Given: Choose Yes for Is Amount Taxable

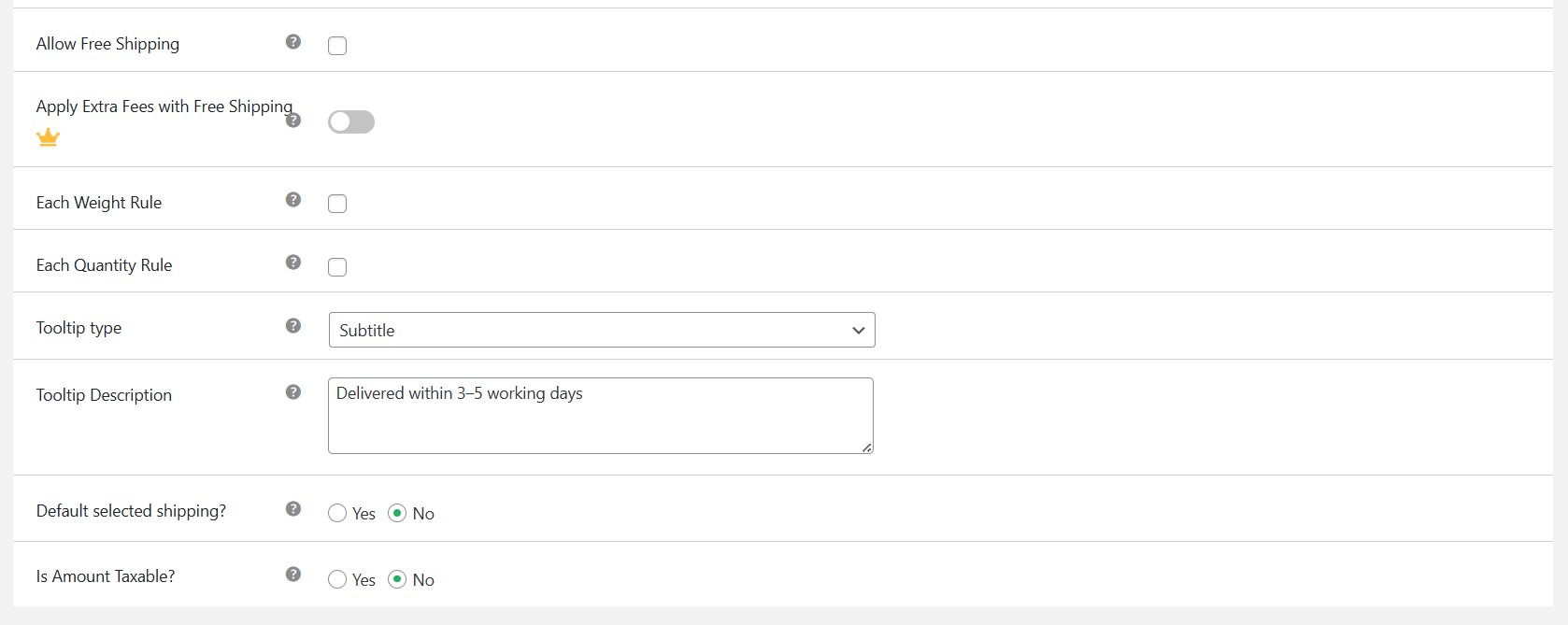Looking at the screenshot, I should 336,579.
